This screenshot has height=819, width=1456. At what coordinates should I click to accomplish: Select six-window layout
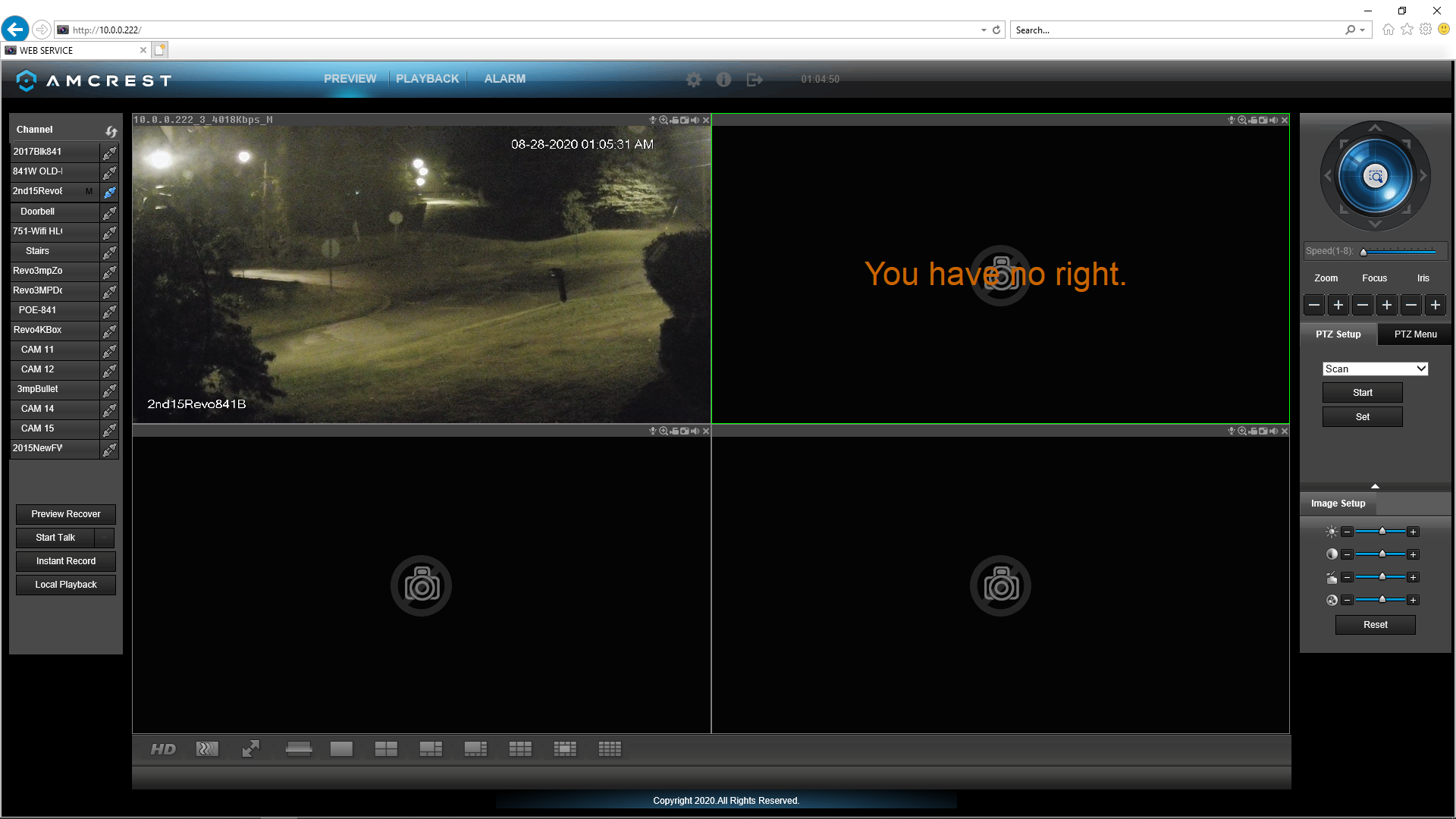click(431, 749)
